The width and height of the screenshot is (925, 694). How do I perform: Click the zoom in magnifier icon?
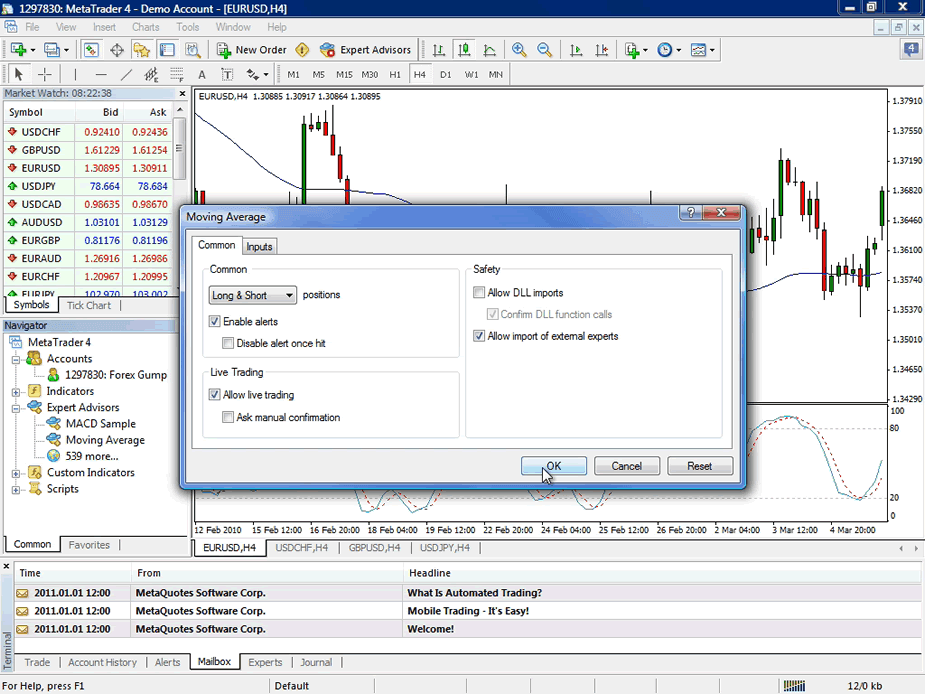tap(519, 50)
